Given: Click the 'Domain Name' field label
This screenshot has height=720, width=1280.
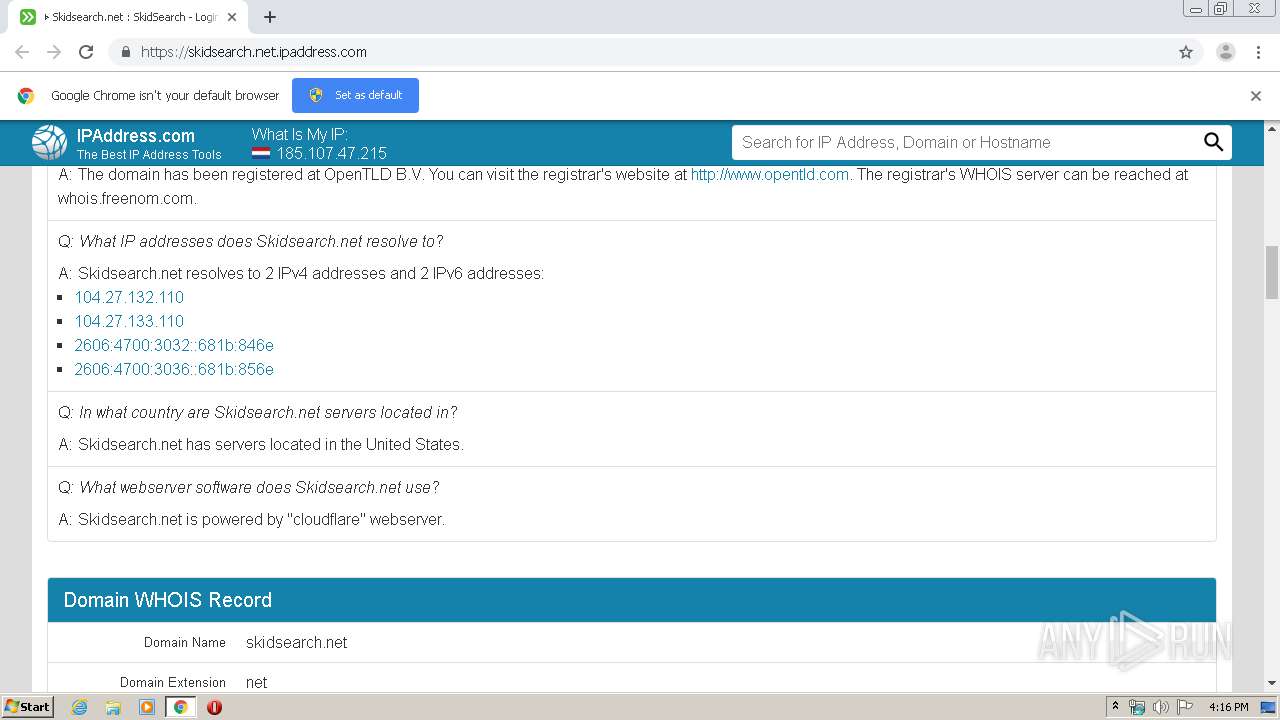Looking at the screenshot, I should click(x=185, y=642).
